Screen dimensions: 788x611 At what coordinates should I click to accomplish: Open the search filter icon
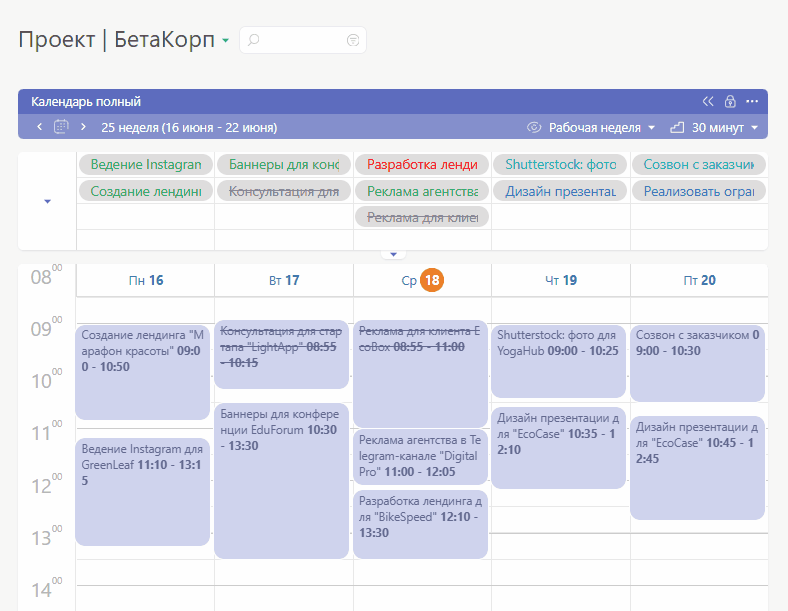353,40
